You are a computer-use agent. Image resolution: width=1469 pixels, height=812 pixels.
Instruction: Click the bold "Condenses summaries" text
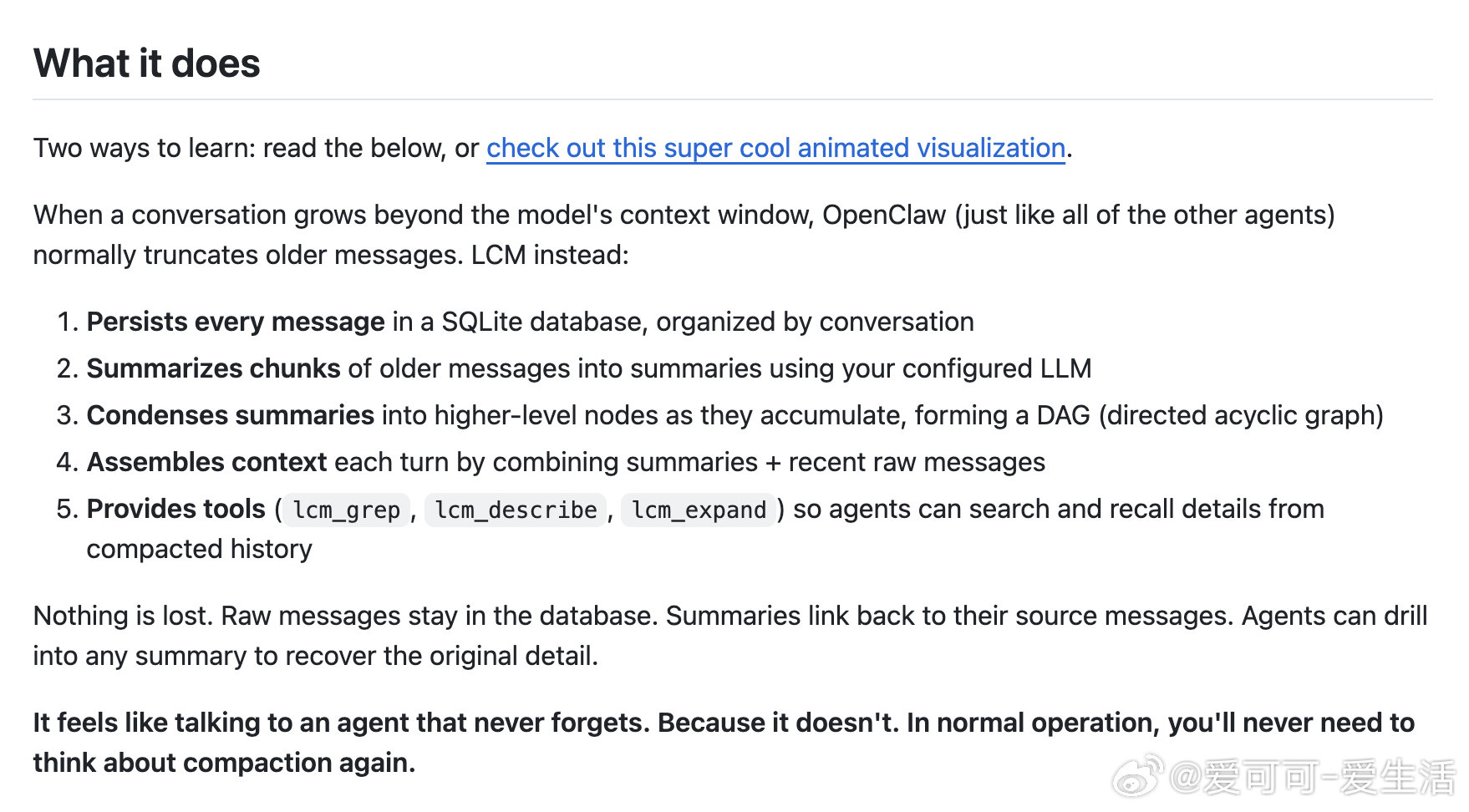[230, 415]
